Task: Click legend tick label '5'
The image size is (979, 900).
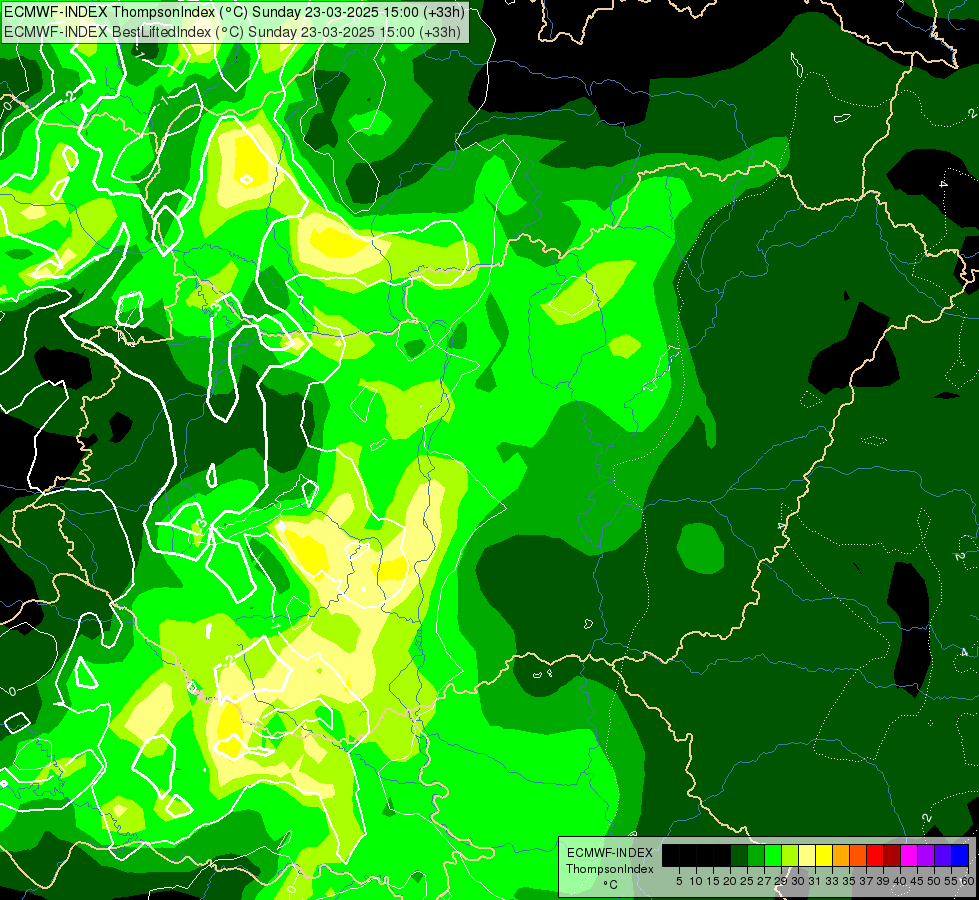Action: (x=679, y=881)
